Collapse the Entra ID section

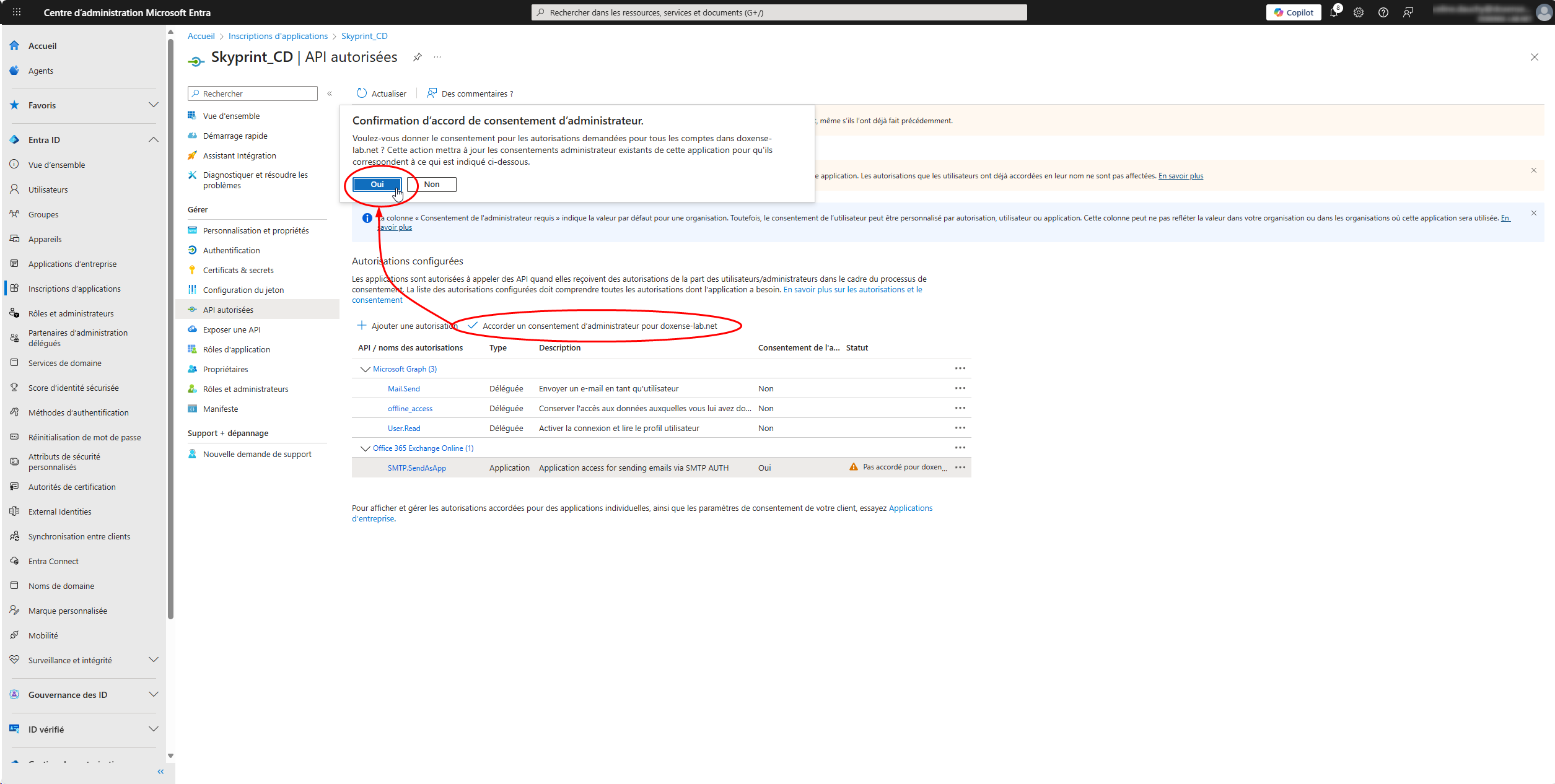[x=153, y=140]
